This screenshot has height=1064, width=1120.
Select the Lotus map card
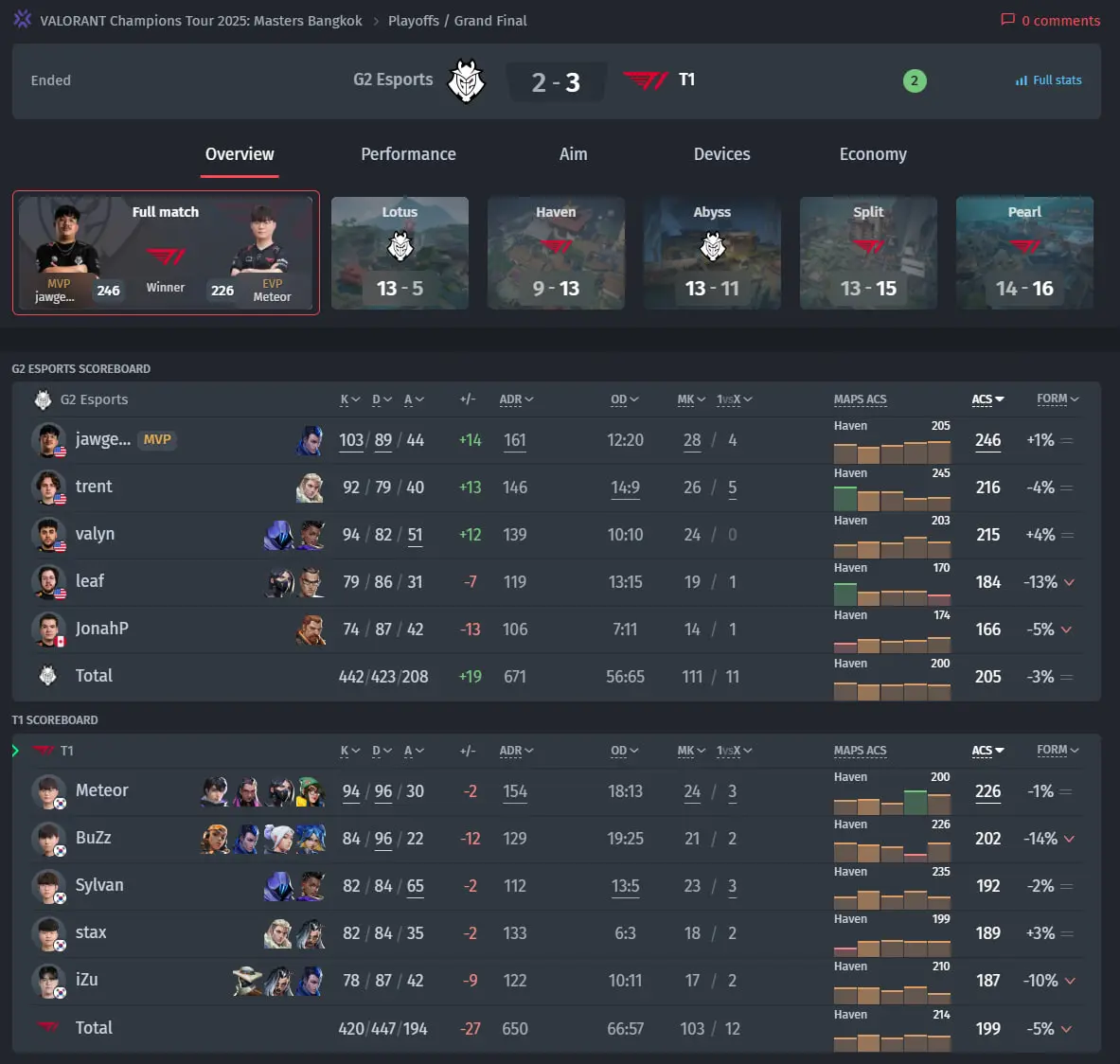(400, 253)
